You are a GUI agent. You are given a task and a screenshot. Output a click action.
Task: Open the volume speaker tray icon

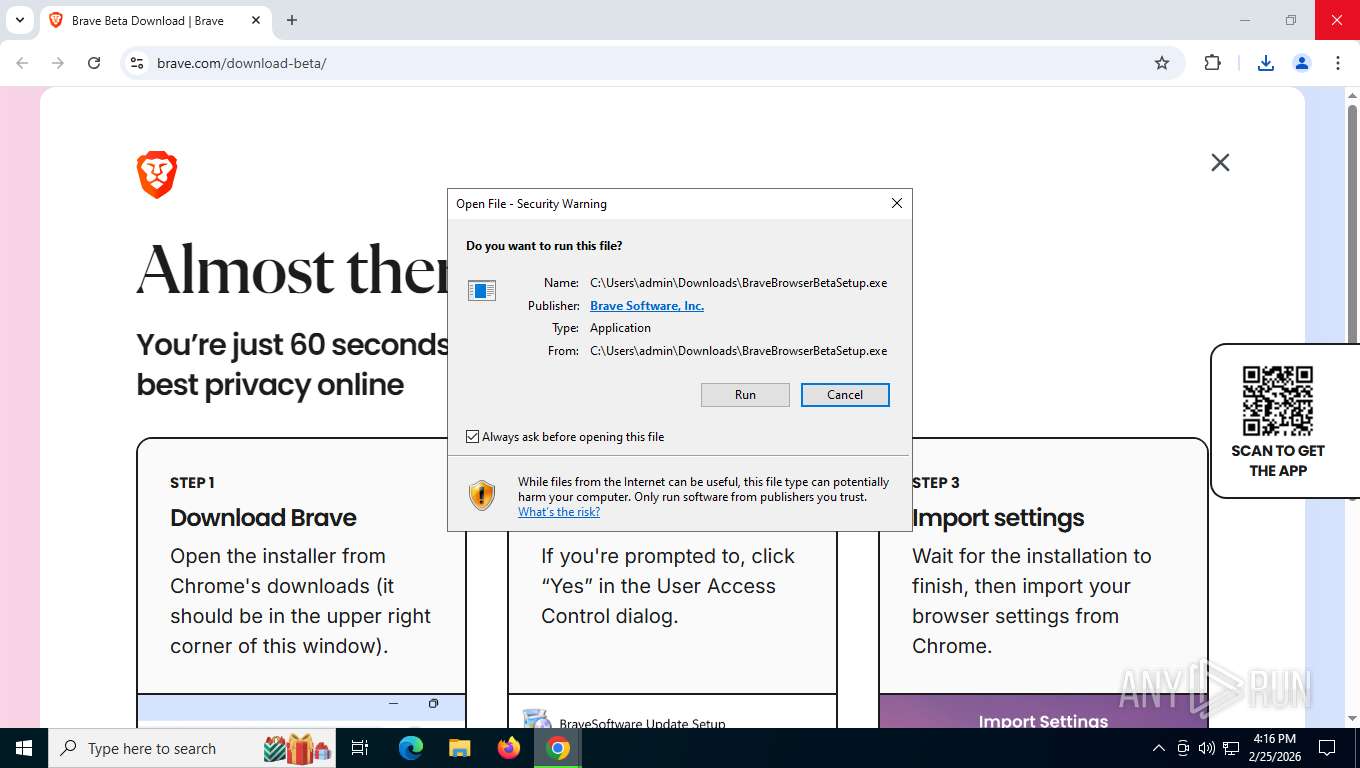pyautogui.click(x=1206, y=748)
